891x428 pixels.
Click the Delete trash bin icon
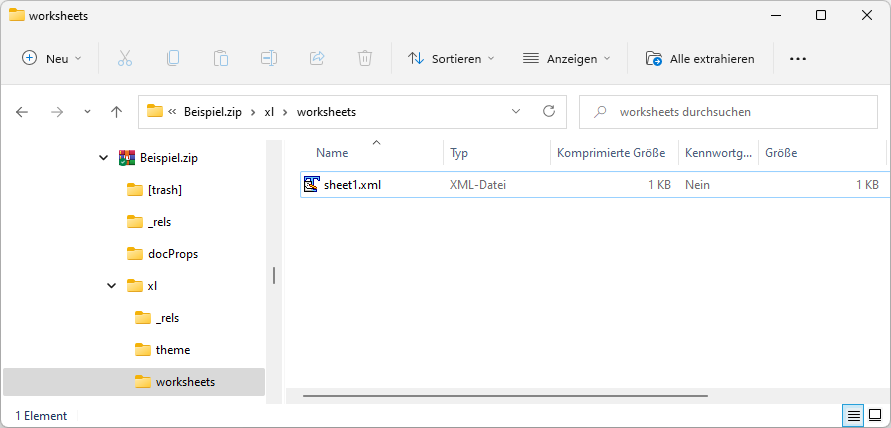tap(365, 59)
